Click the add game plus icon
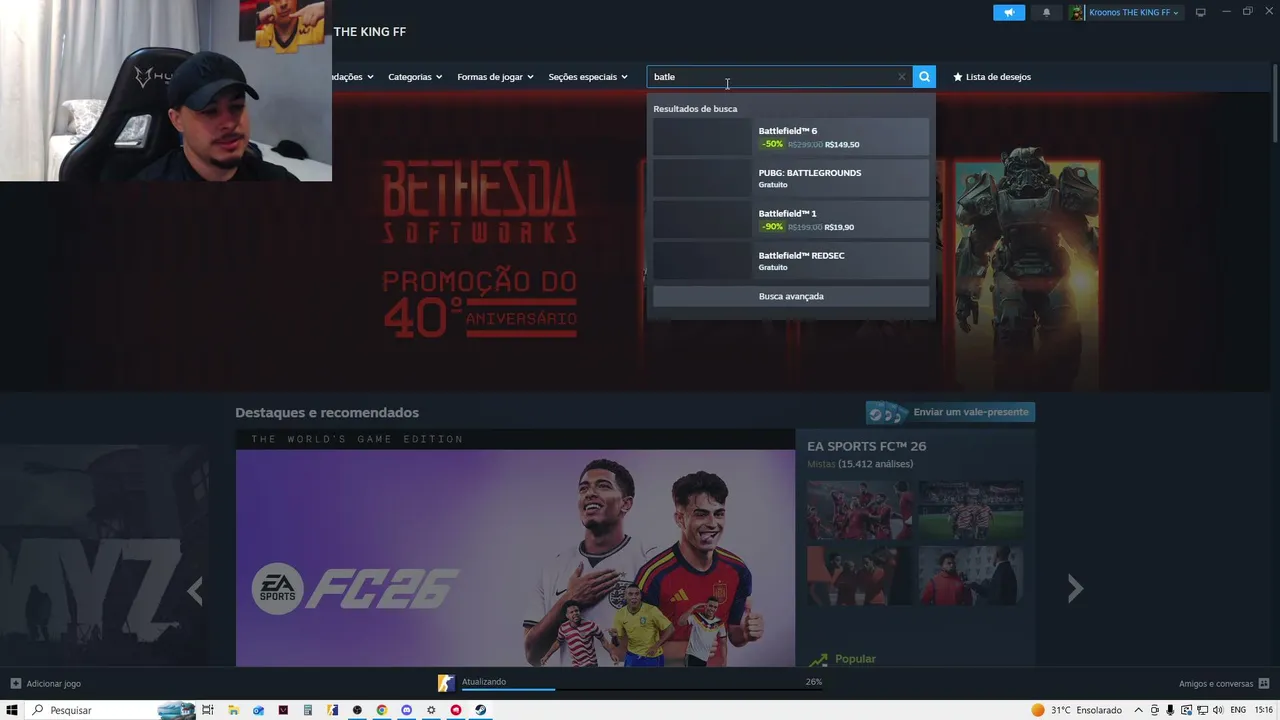1280x720 pixels. pos(15,684)
